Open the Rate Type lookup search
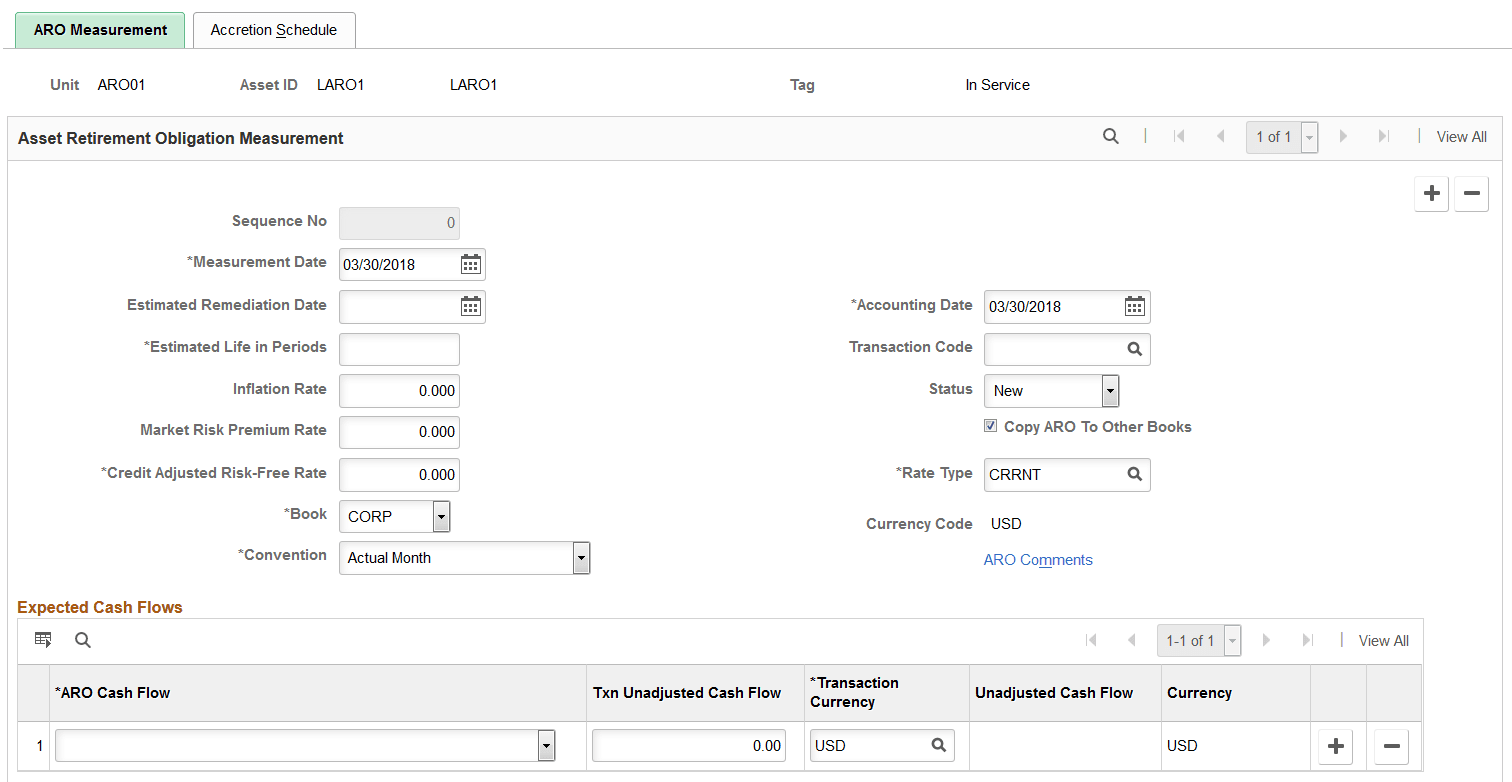 click(x=1134, y=474)
